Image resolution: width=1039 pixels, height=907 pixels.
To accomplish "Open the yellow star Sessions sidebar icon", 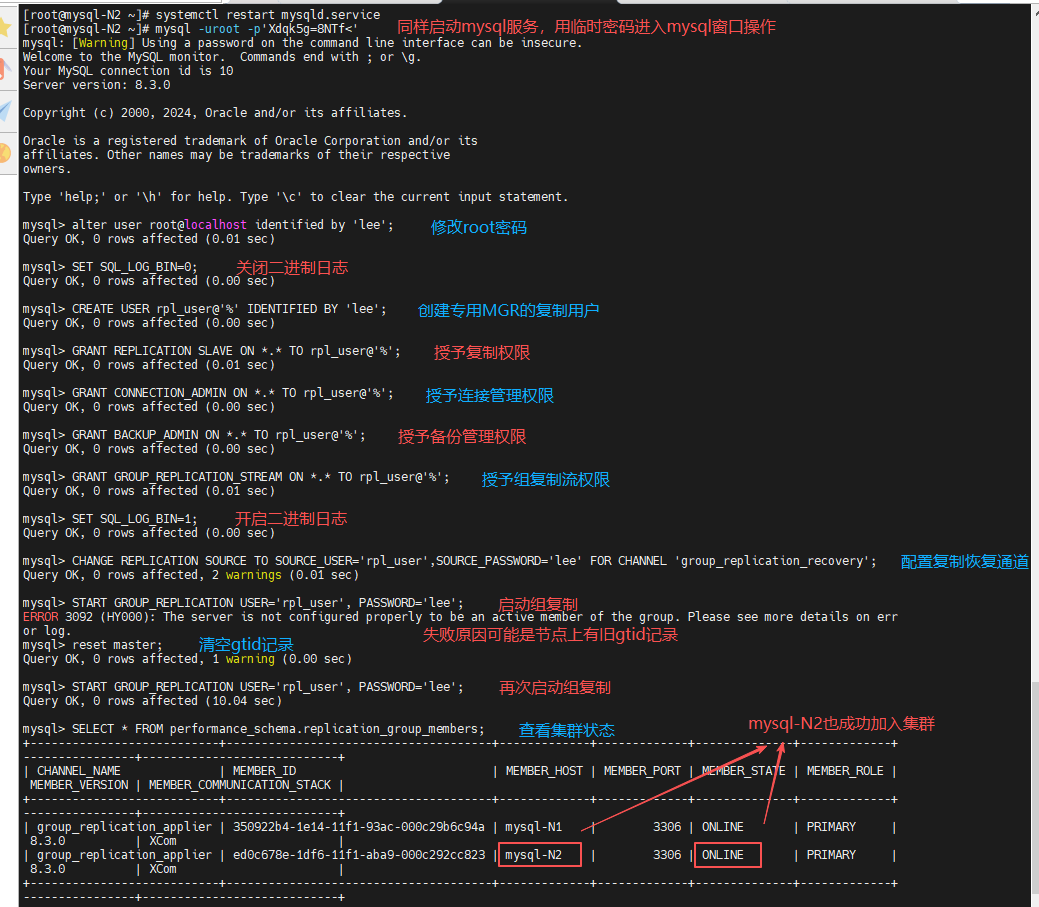I will 5,27.
